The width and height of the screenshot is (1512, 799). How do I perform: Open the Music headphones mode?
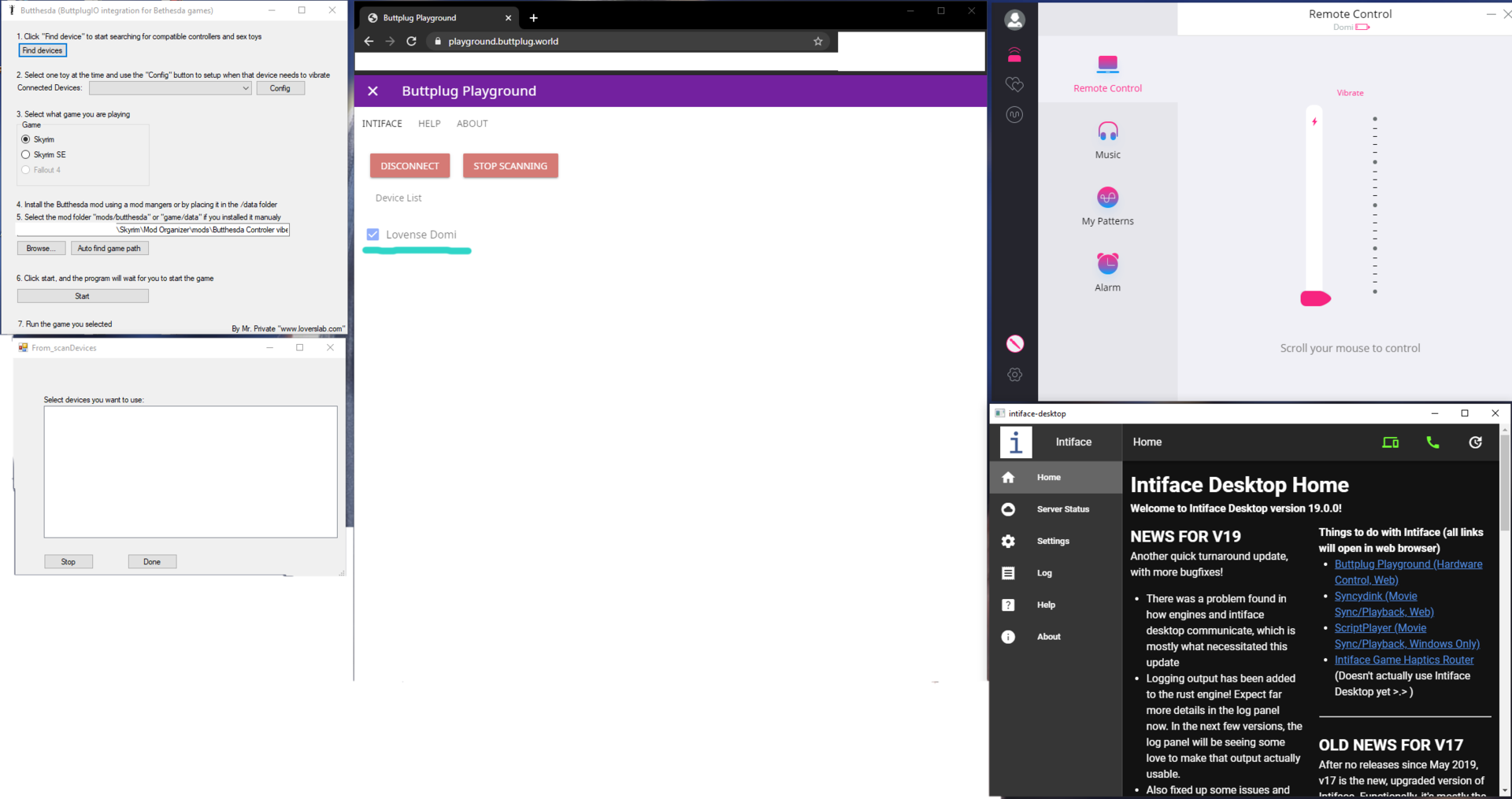(1107, 131)
